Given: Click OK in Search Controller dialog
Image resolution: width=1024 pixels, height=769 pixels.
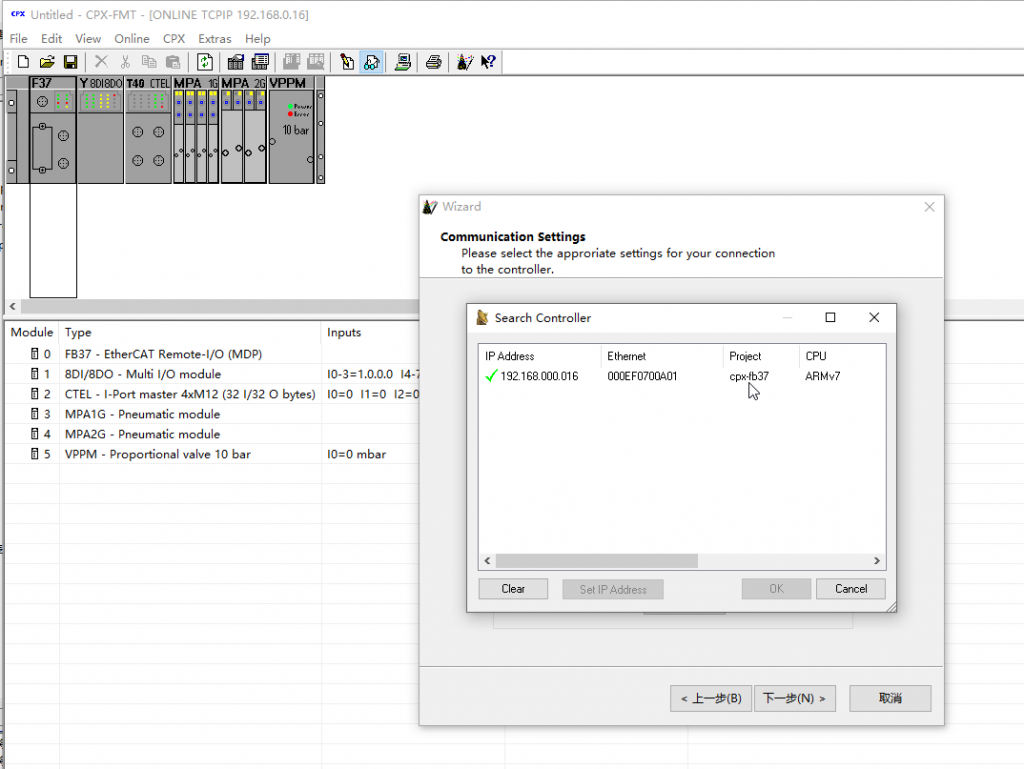Looking at the screenshot, I should pyautogui.click(x=776, y=589).
